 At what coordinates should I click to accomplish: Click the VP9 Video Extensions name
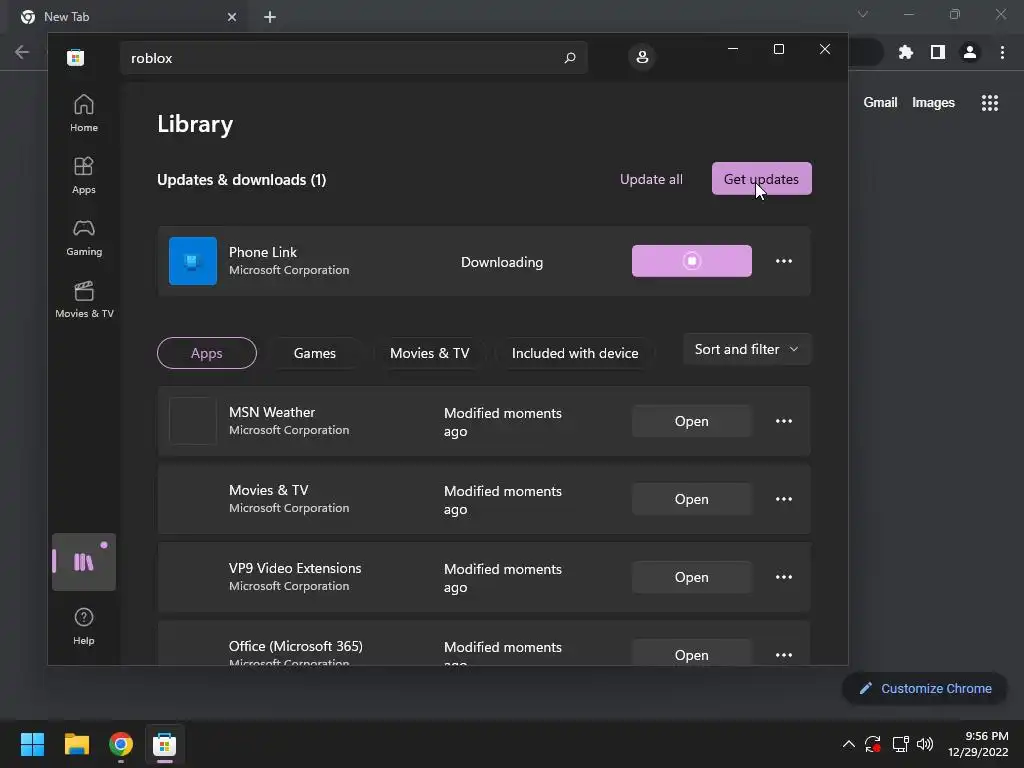tap(295, 568)
